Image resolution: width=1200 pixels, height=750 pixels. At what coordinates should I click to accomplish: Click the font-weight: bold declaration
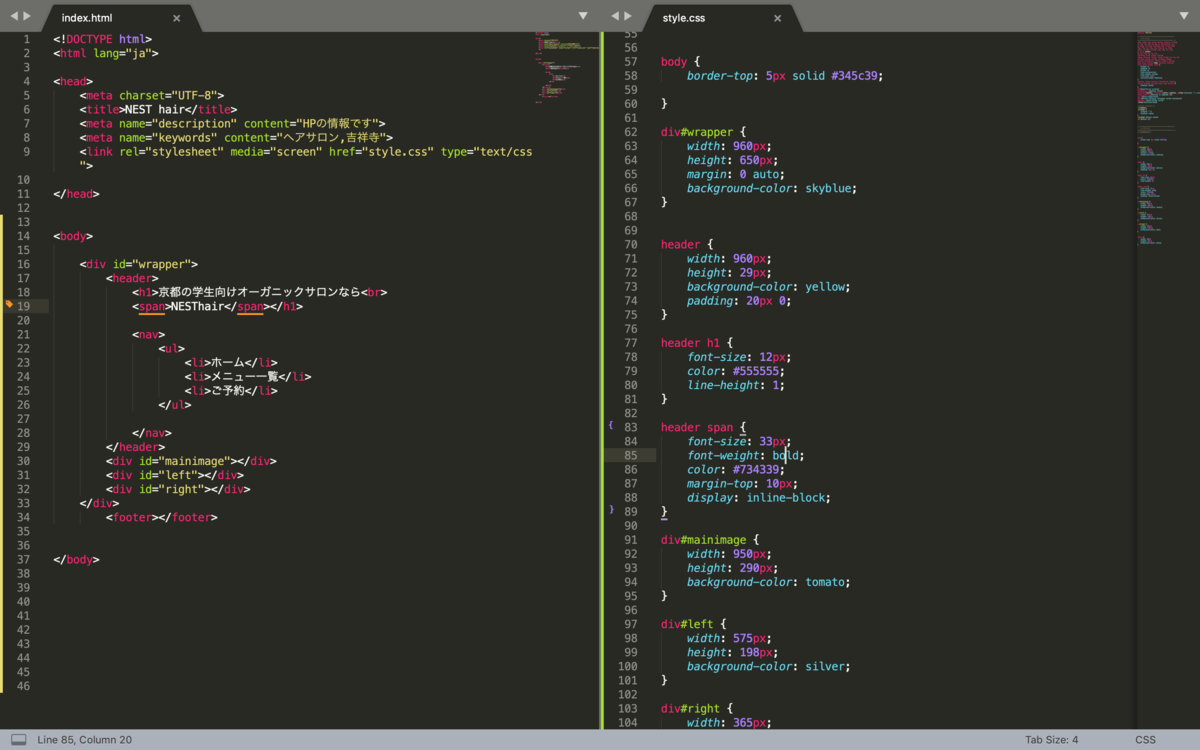click(746, 455)
